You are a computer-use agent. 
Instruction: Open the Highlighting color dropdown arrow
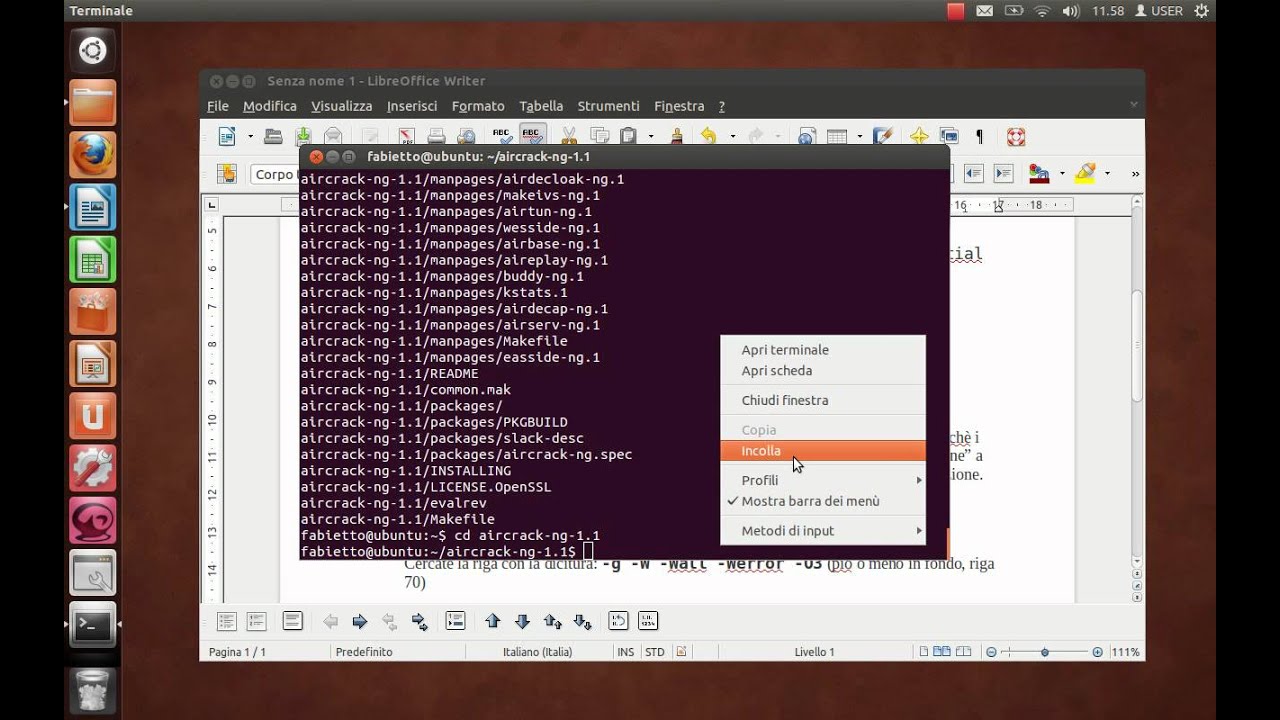pos(1107,174)
